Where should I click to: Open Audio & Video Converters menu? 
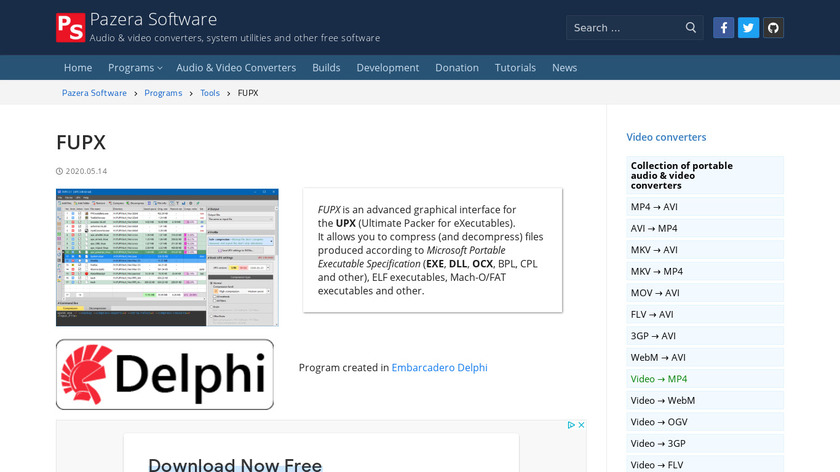[x=236, y=68]
